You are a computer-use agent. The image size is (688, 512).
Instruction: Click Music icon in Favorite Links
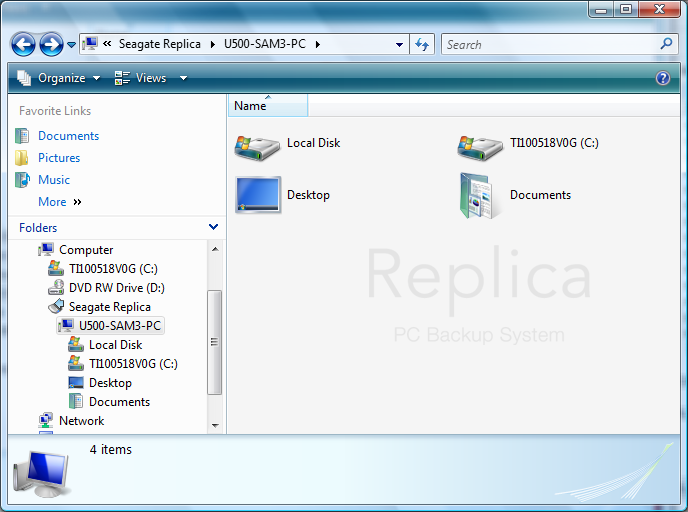(x=22, y=179)
